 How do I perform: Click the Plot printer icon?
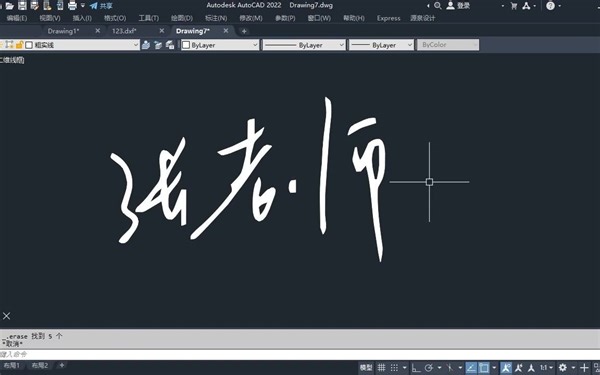tap(72, 5)
